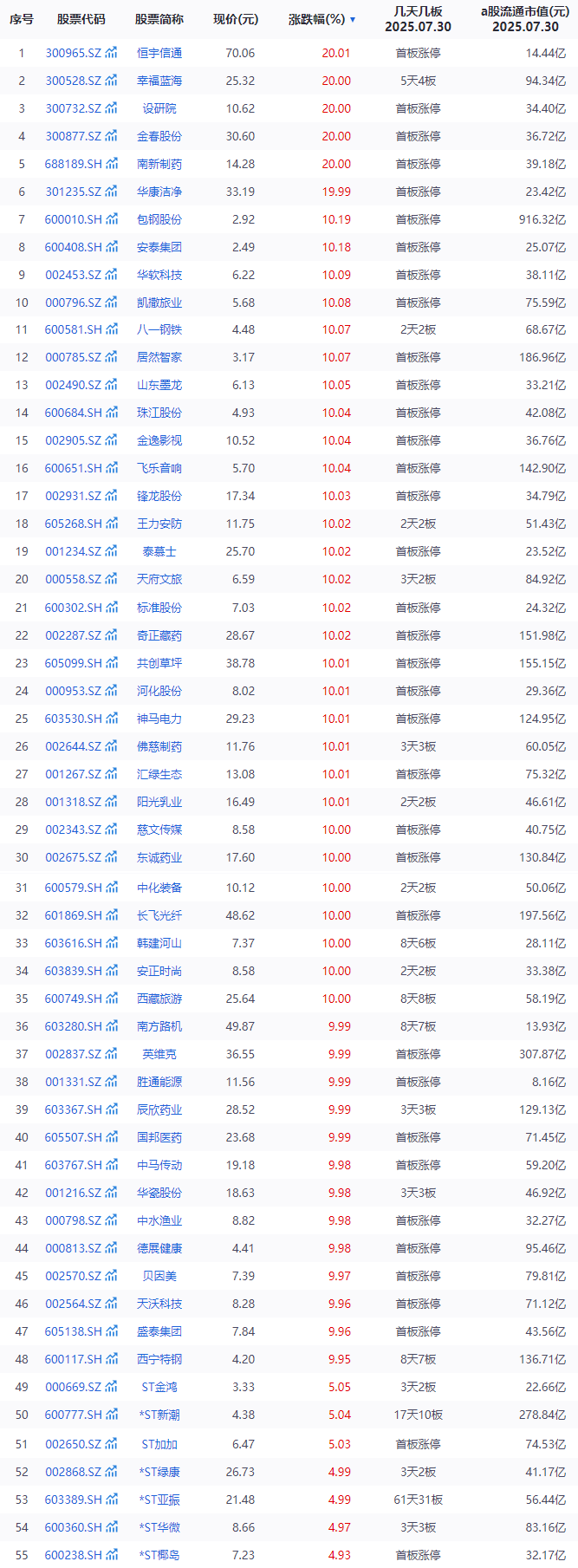Open chart icon beside 002453.SZ
Screen dimensions: 578x1568
tap(111, 275)
